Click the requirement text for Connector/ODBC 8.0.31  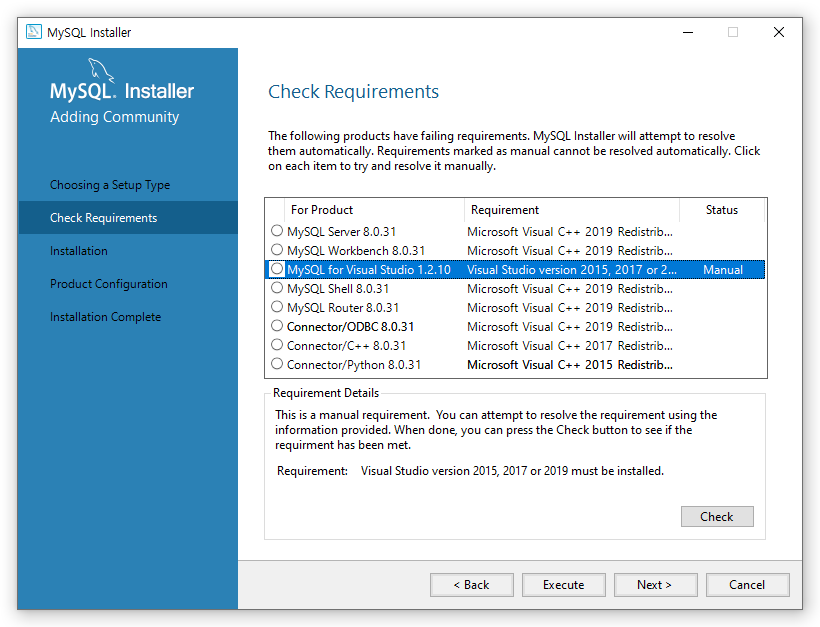pos(570,327)
